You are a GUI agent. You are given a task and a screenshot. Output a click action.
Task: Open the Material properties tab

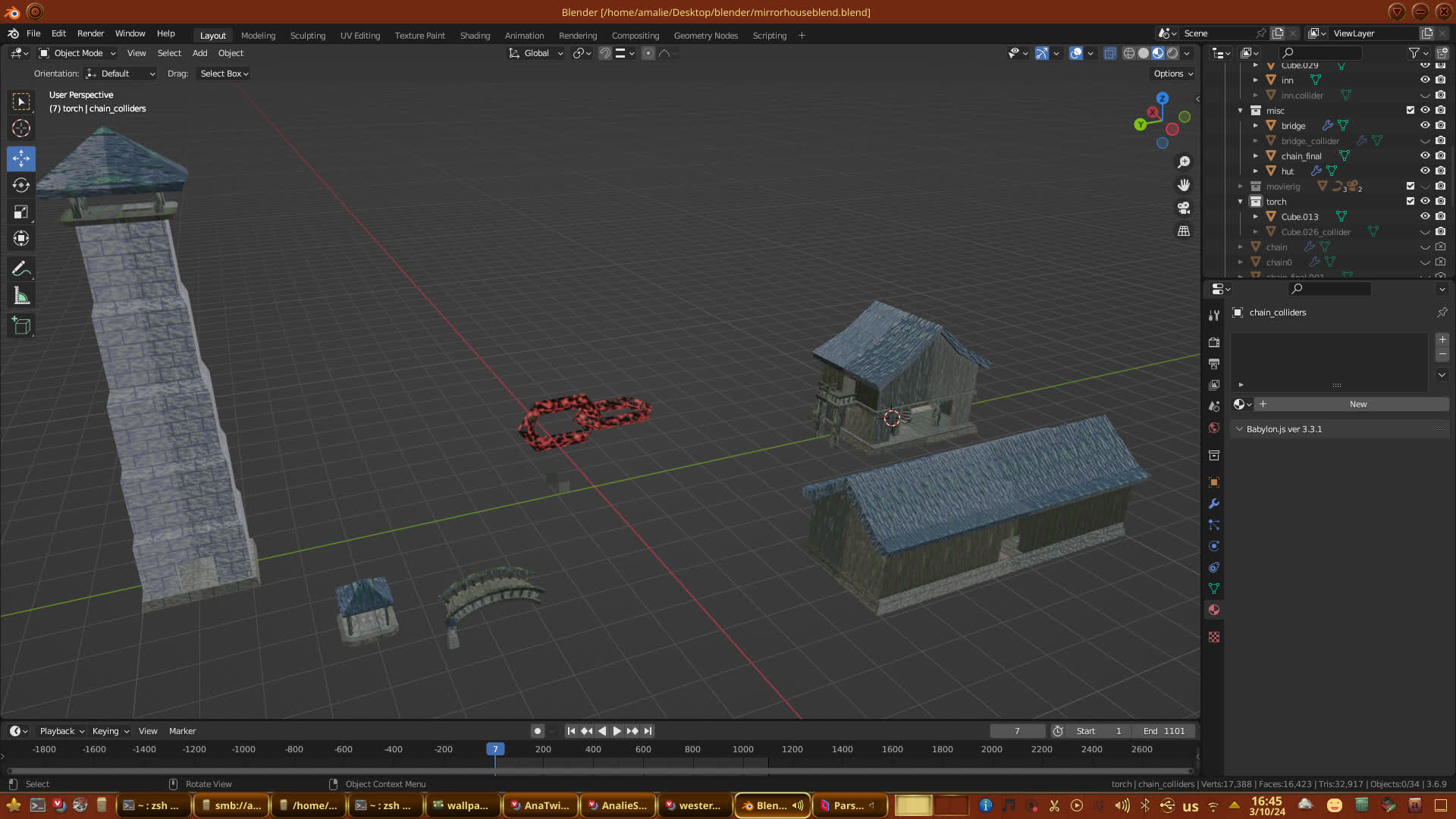point(1214,610)
